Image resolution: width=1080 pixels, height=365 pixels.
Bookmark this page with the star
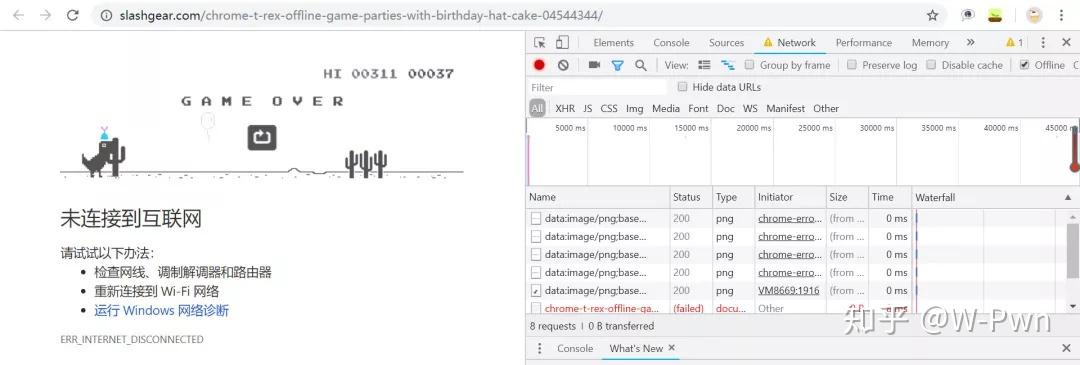pyautogui.click(x=933, y=15)
